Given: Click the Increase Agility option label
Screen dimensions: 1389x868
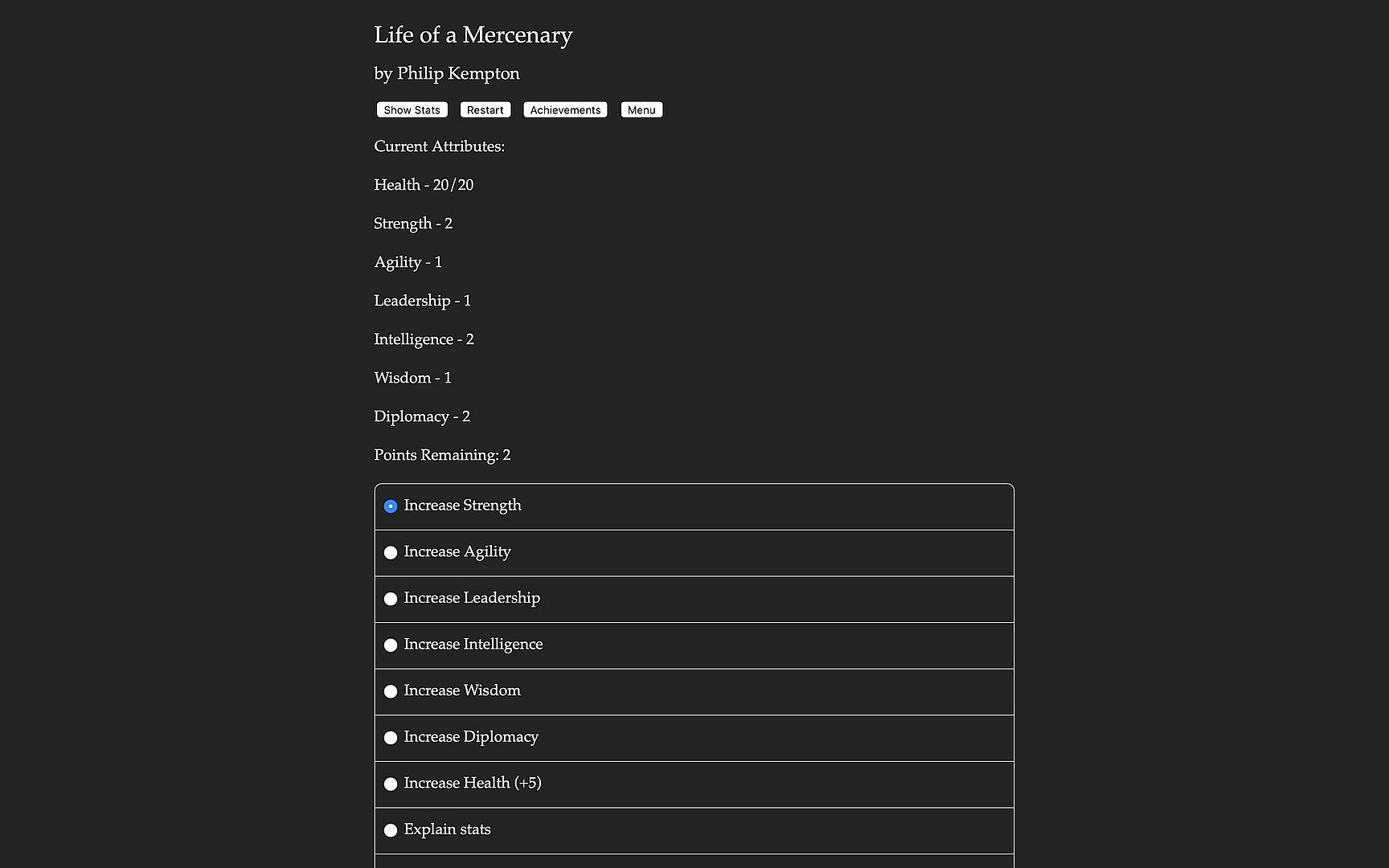Looking at the screenshot, I should click(457, 552).
